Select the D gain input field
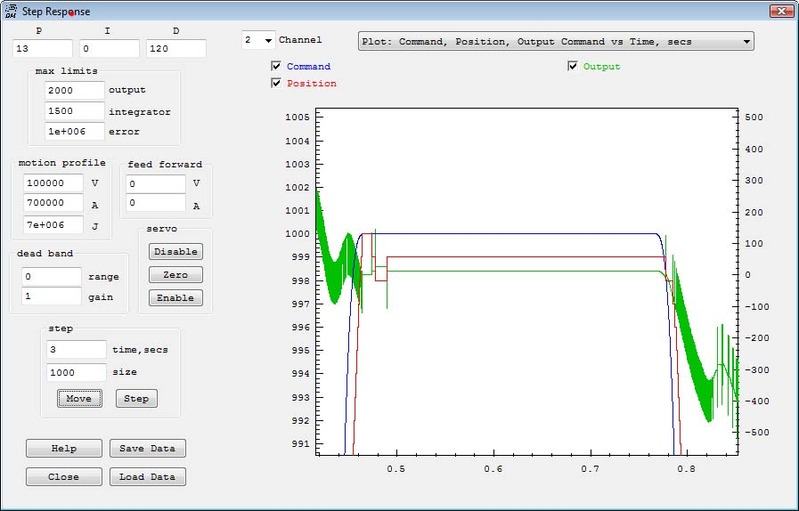799x511 pixels. (x=176, y=49)
